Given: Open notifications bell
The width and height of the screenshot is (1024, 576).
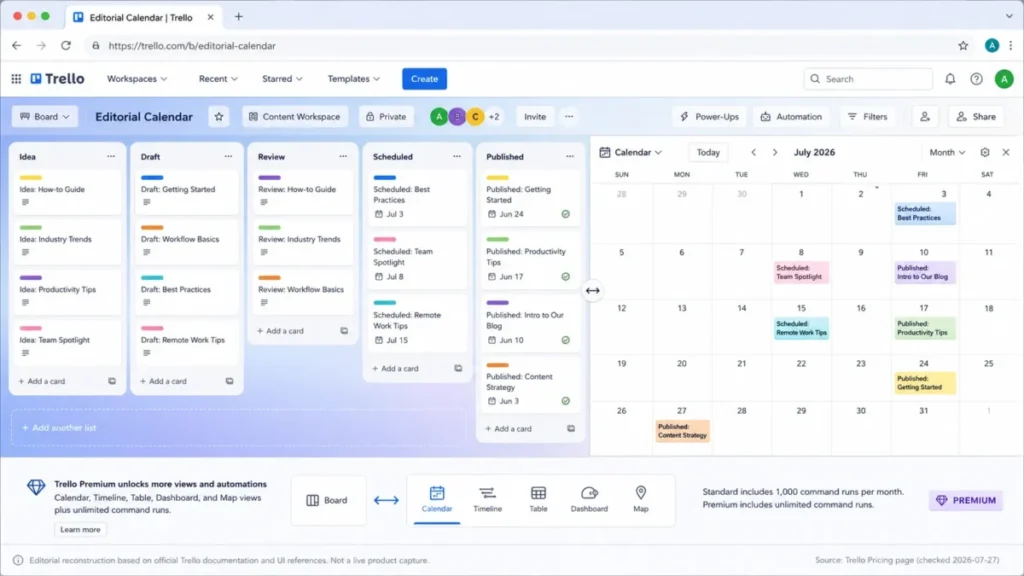Looking at the screenshot, I should (x=950, y=78).
